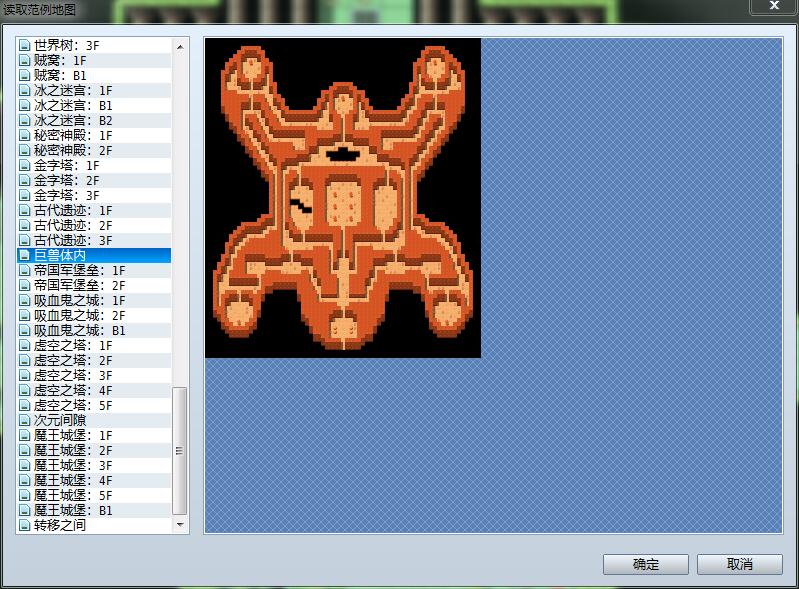This screenshot has width=799, height=589.
Task: Choose 冰之迷宫:B2 in the list
Action: click(94, 121)
